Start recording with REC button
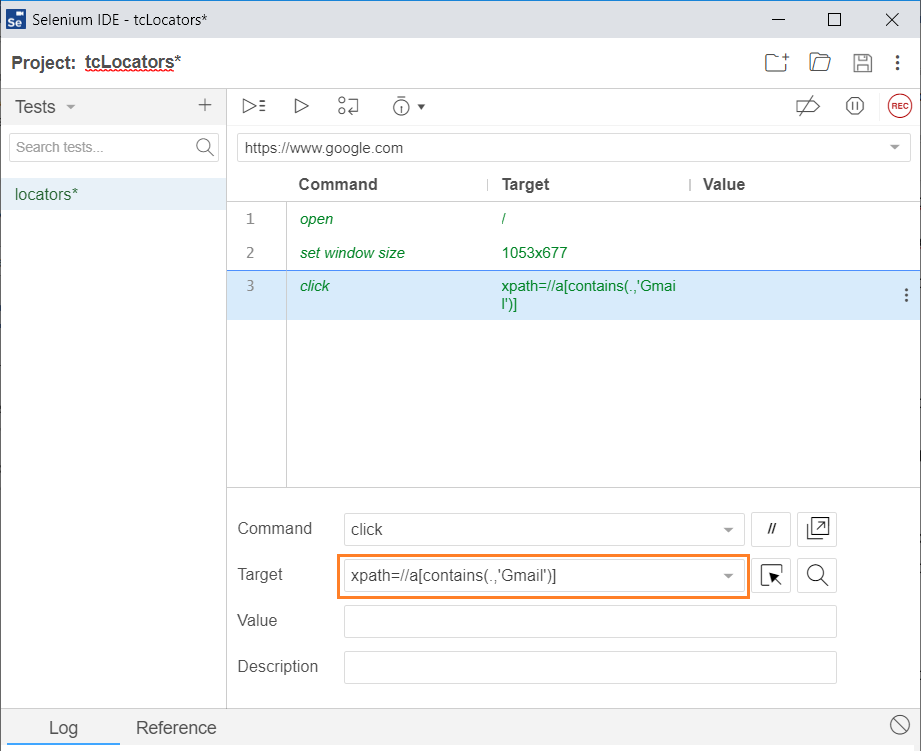This screenshot has width=923, height=751. [899, 106]
